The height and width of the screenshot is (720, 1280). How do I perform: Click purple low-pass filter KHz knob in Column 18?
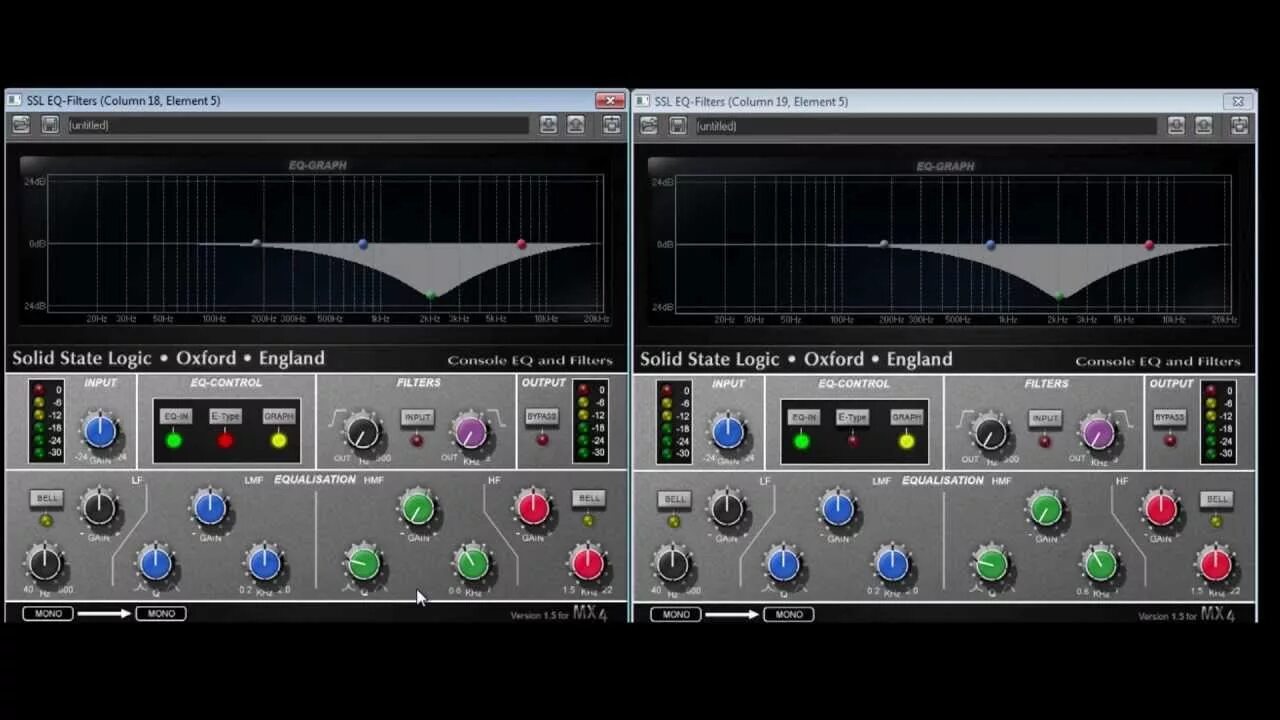click(x=470, y=432)
